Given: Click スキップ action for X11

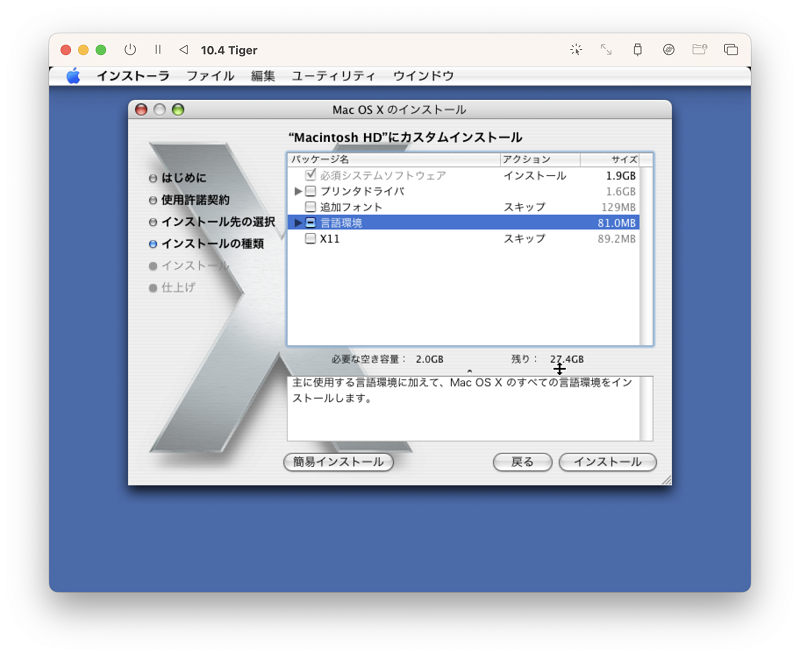Looking at the screenshot, I should (x=524, y=239).
